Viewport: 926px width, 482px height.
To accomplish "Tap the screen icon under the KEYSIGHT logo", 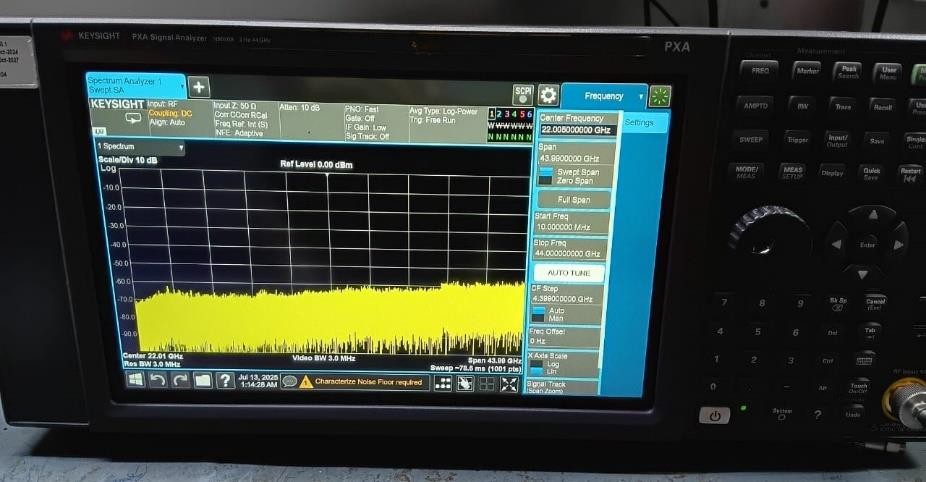I will [x=133, y=118].
